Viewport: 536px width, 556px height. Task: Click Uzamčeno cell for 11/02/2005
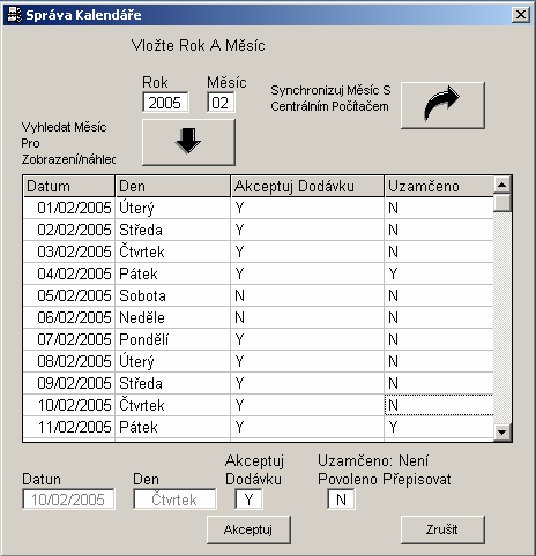(439, 427)
